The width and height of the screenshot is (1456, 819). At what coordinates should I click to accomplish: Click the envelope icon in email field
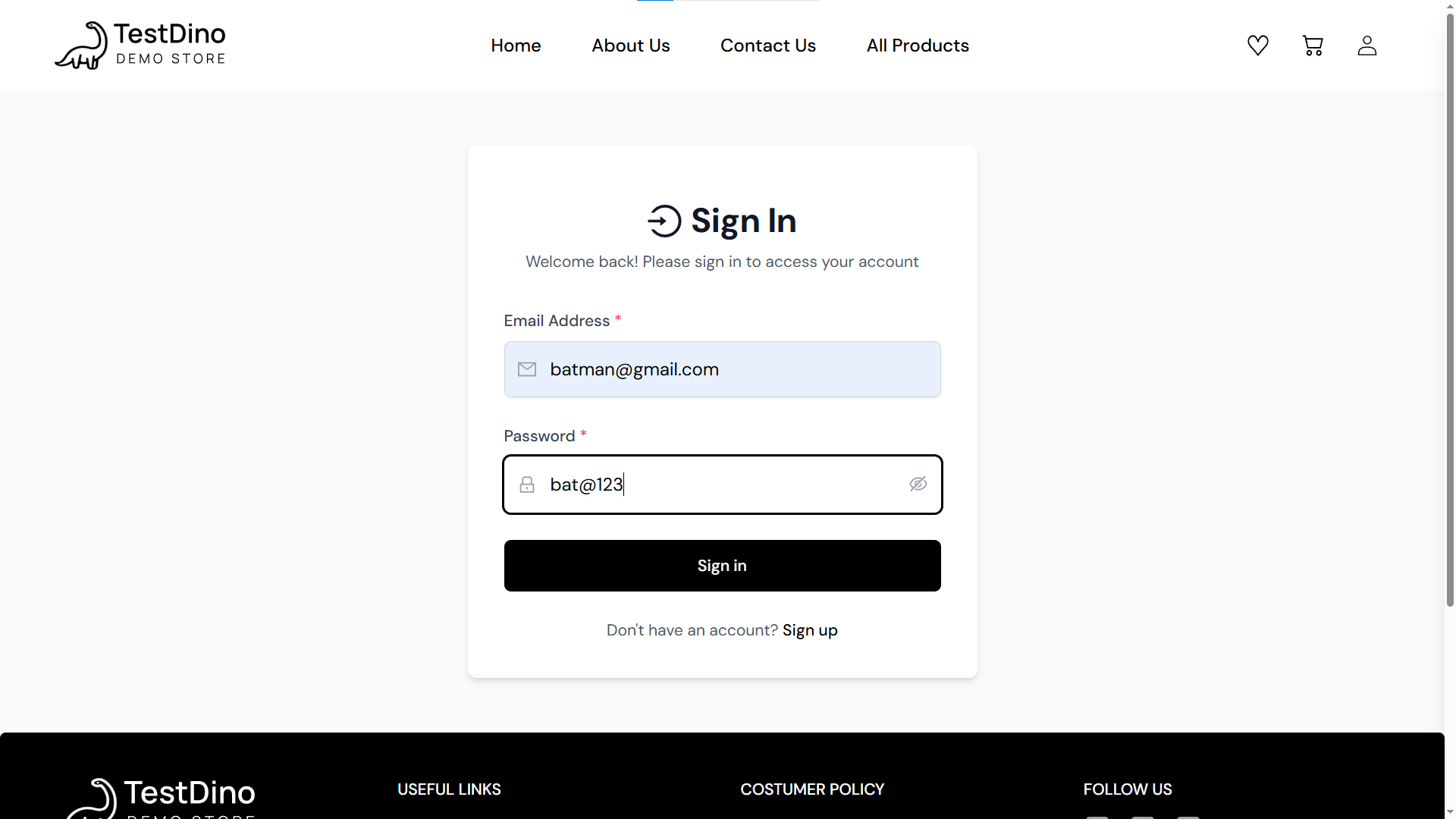[527, 369]
